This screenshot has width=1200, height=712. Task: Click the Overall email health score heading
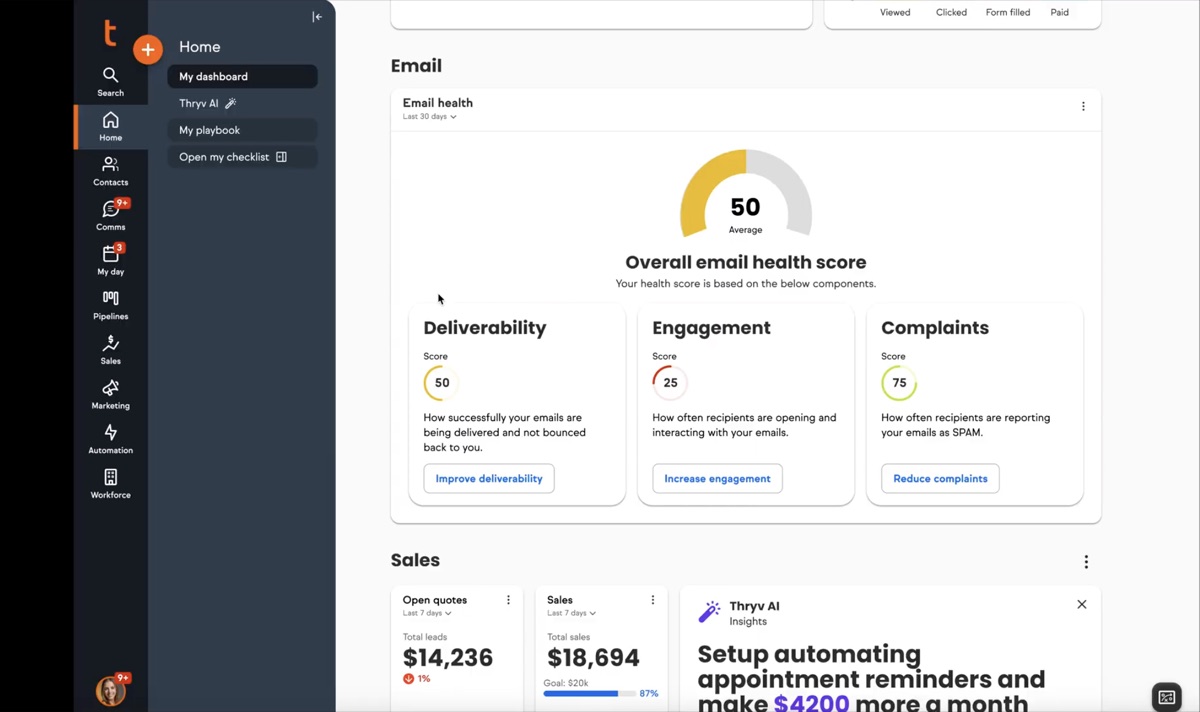click(746, 263)
